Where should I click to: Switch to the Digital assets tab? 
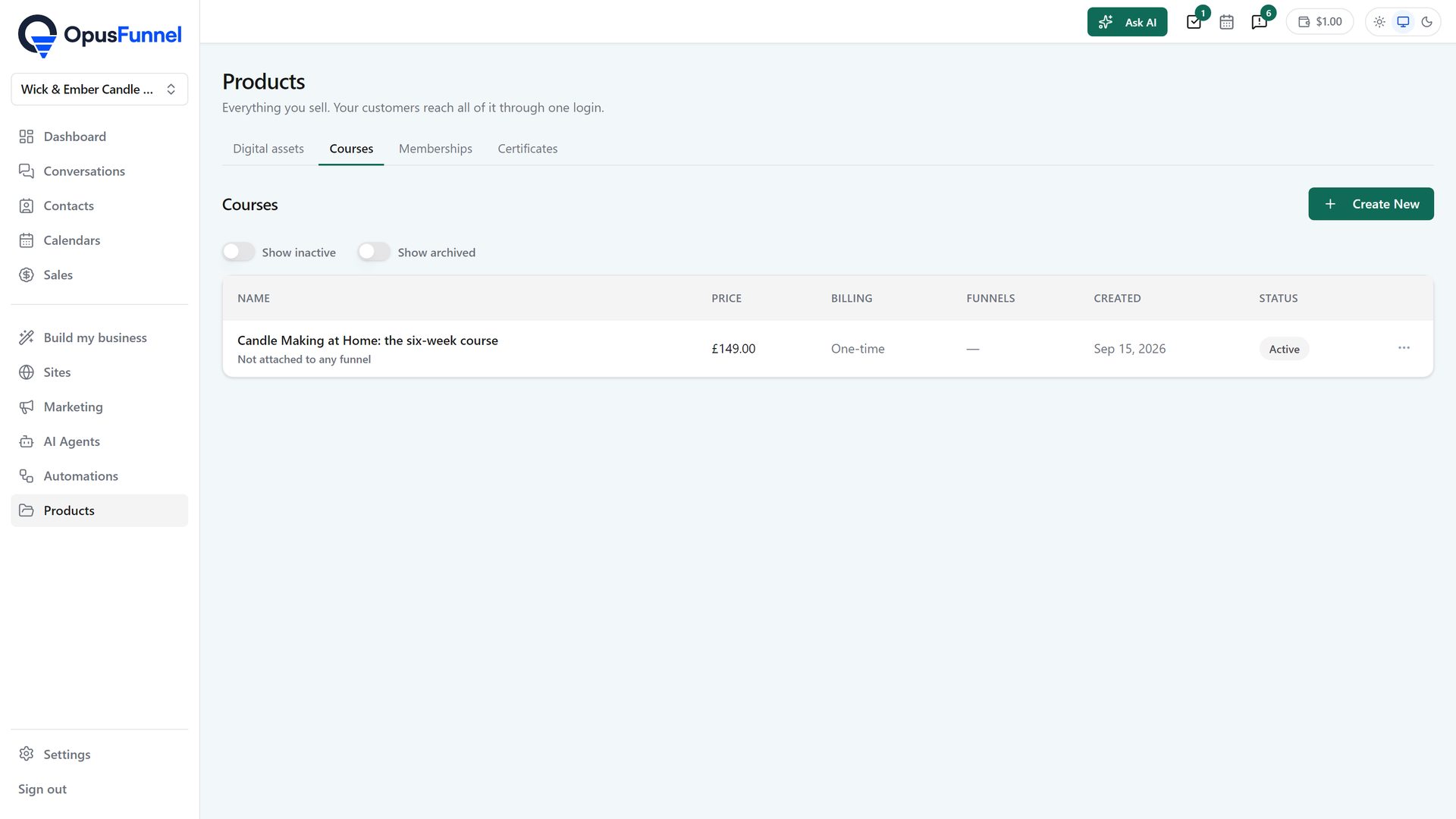click(x=268, y=149)
